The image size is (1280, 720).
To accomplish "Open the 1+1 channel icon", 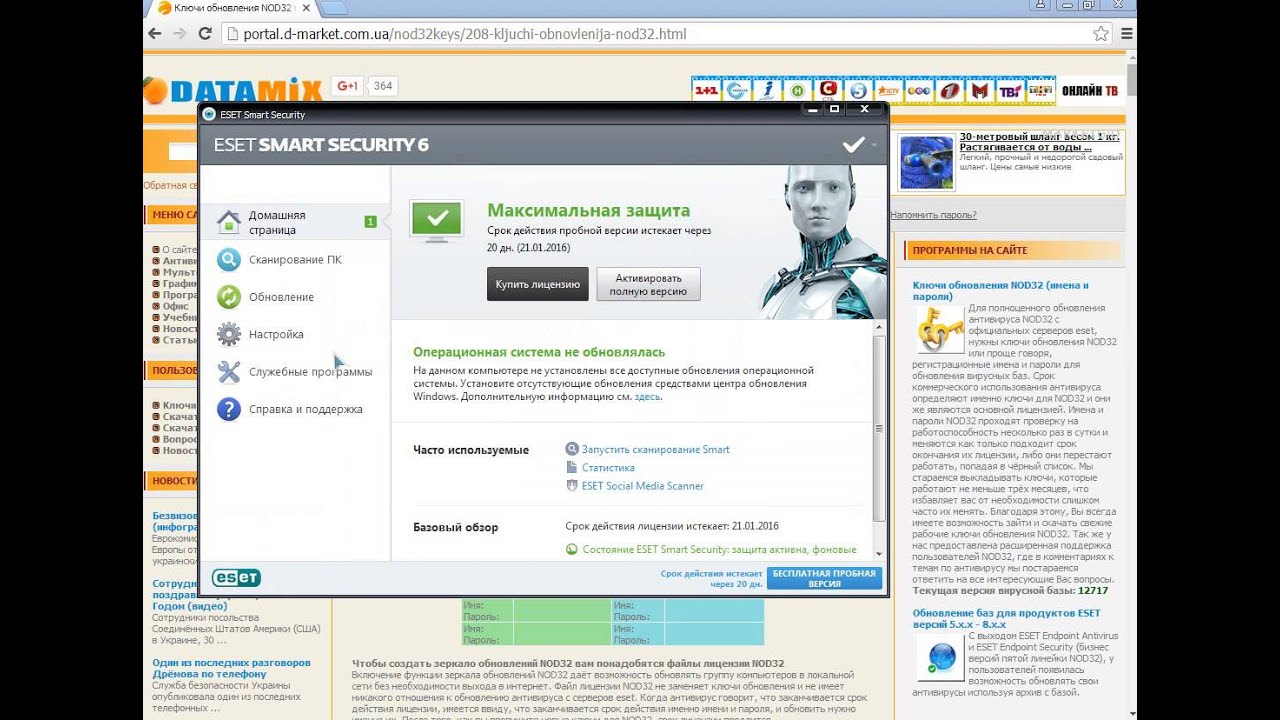I will tap(707, 91).
